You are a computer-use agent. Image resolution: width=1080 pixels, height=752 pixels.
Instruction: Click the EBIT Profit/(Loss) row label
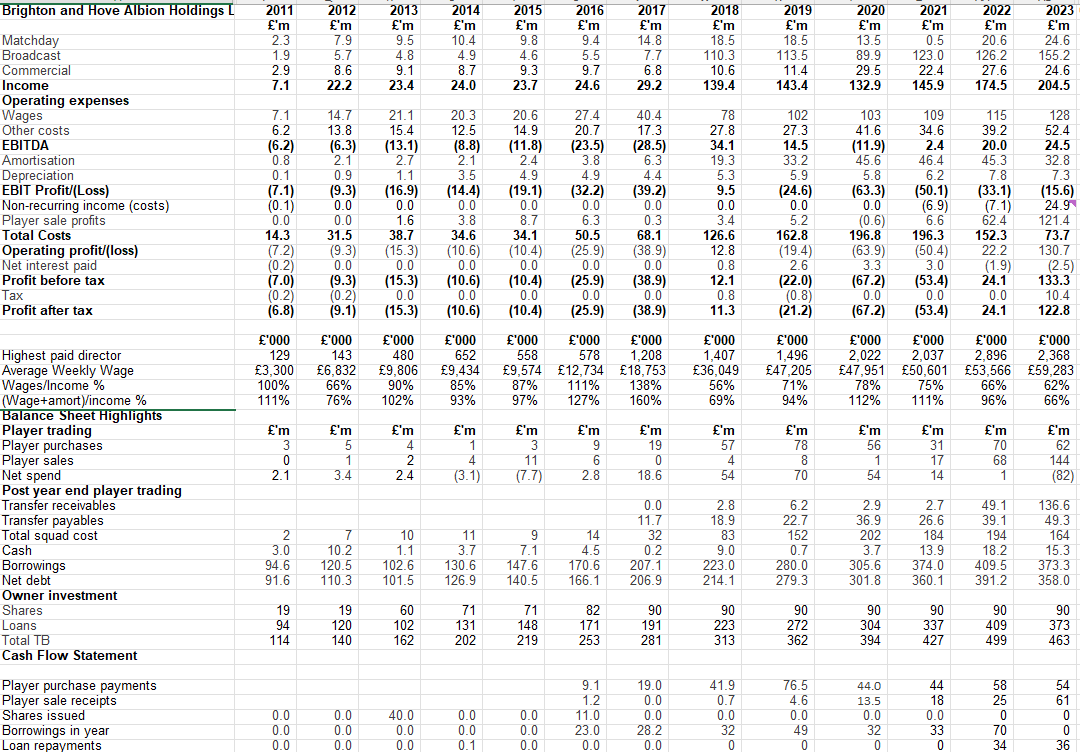coord(55,191)
